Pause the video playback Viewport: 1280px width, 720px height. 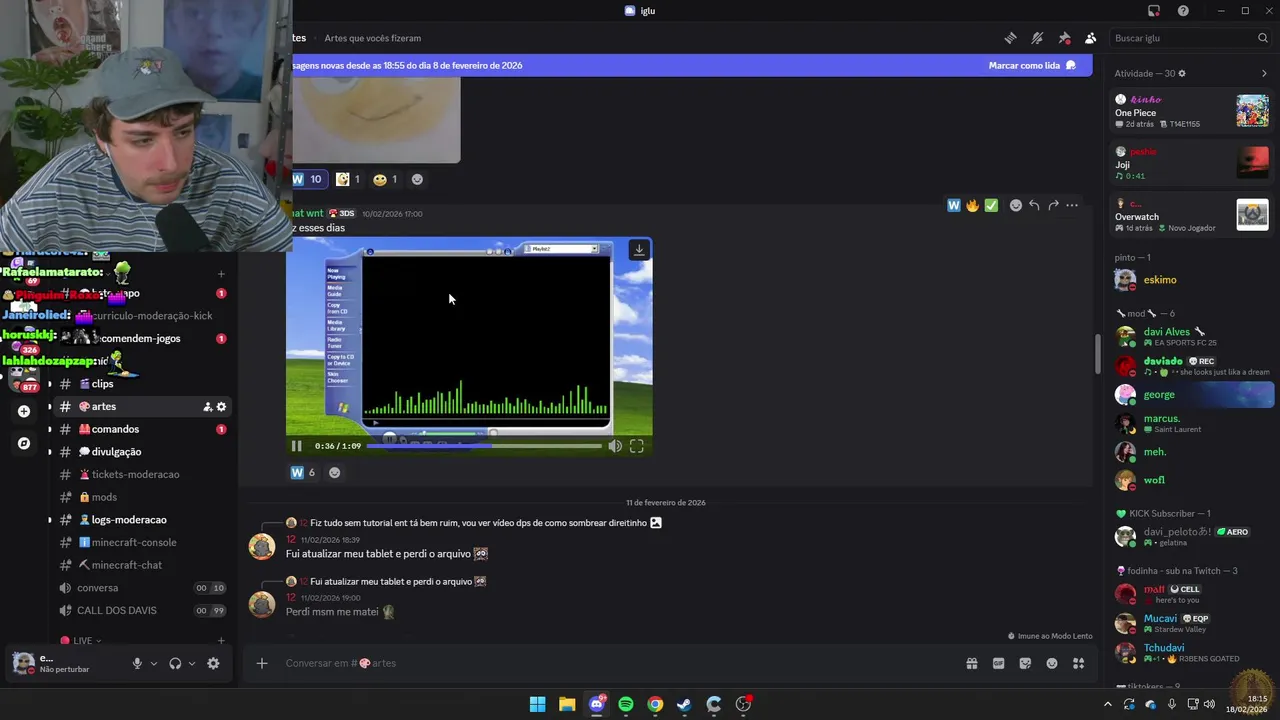[296, 446]
